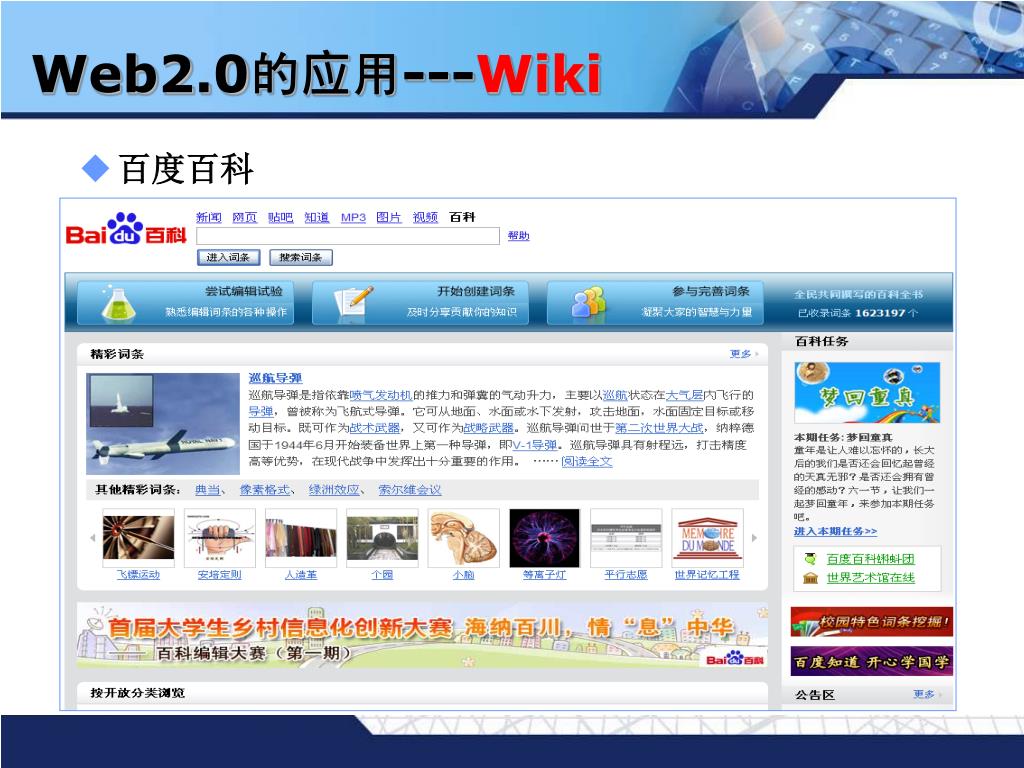Image resolution: width=1024 pixels, height=768 pixels.
Task: Click the 按开放分类浏览 section heading
Action: (x=138, y=693)
